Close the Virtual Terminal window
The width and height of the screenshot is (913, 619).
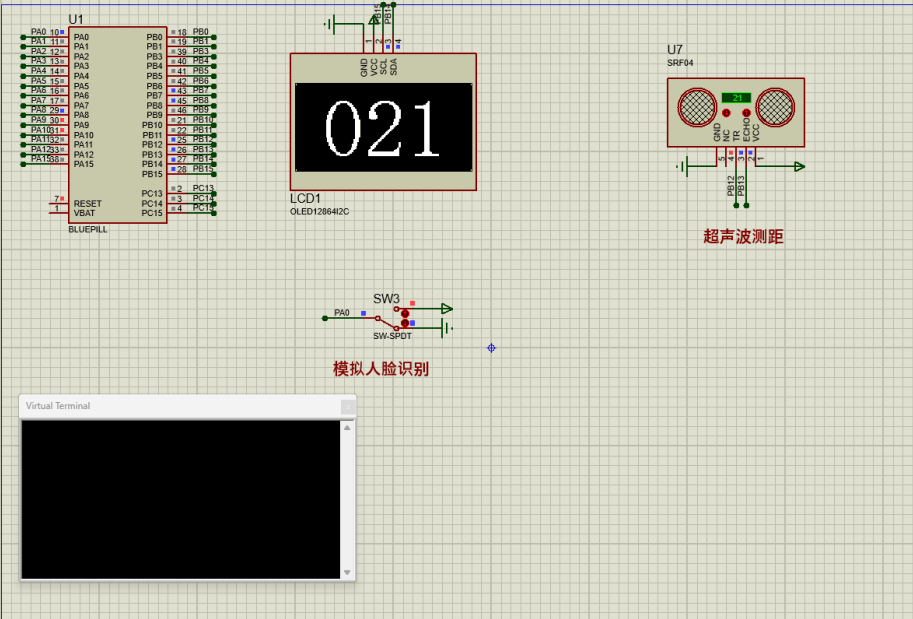coord(347,406)
